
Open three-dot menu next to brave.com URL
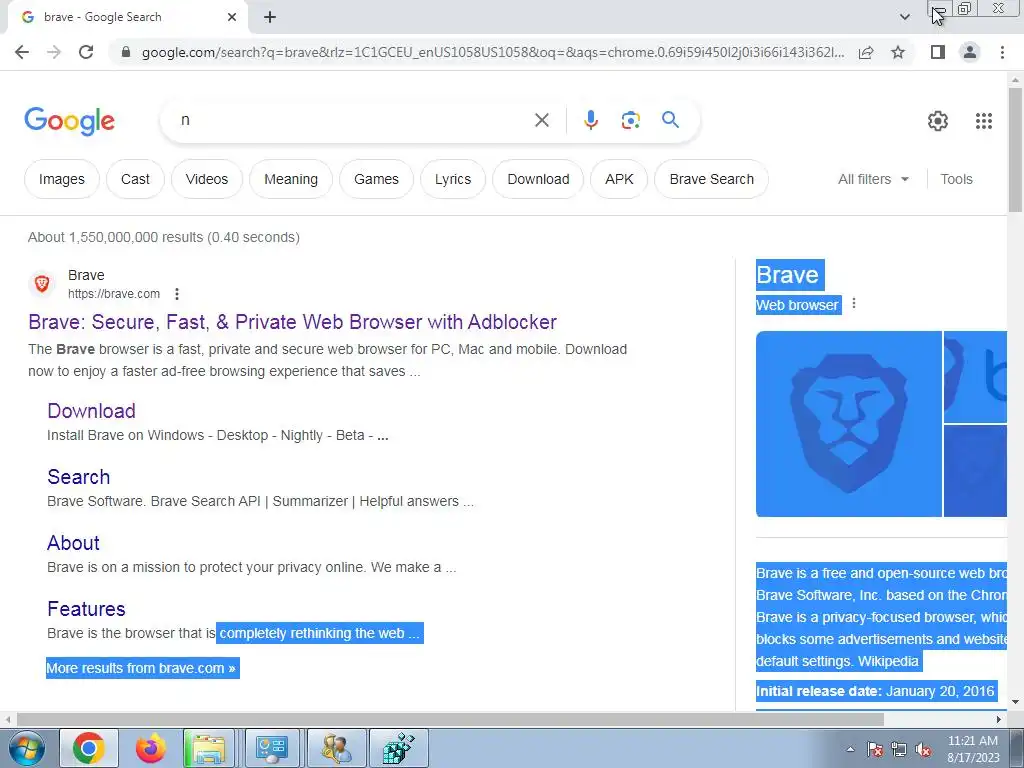coord(176,294)
